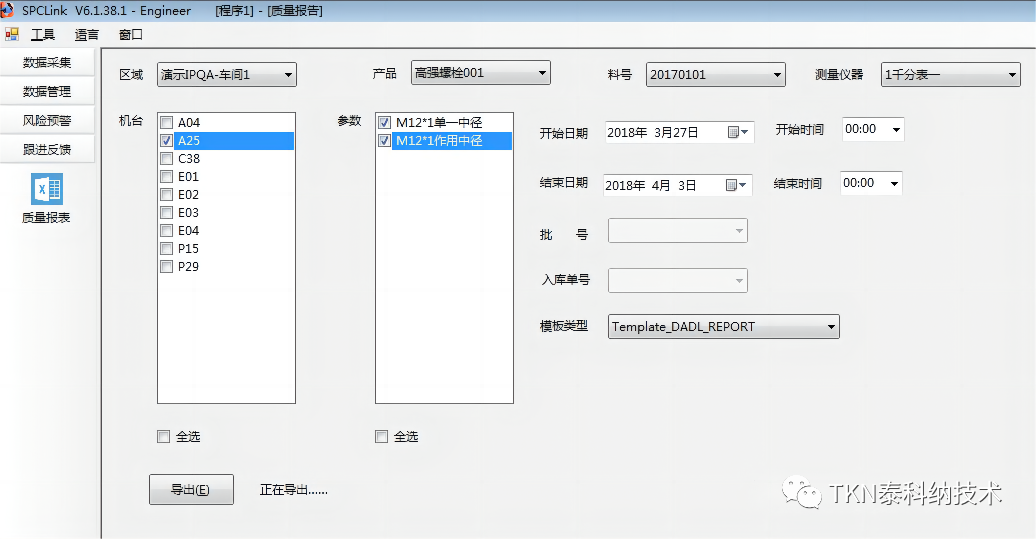The height and width of the screenshot is (539, 1036).
Task: Open calendar picker for 开始日期
Action: click(x=737, y=132)
